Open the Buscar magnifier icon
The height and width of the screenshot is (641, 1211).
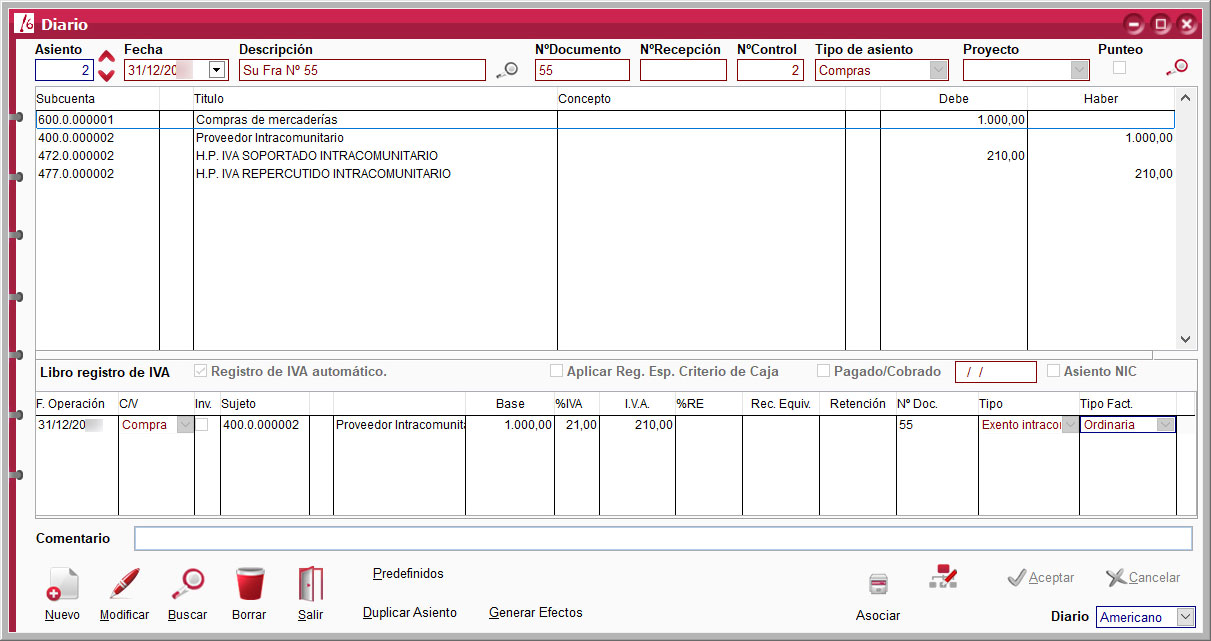pos(188,583)
